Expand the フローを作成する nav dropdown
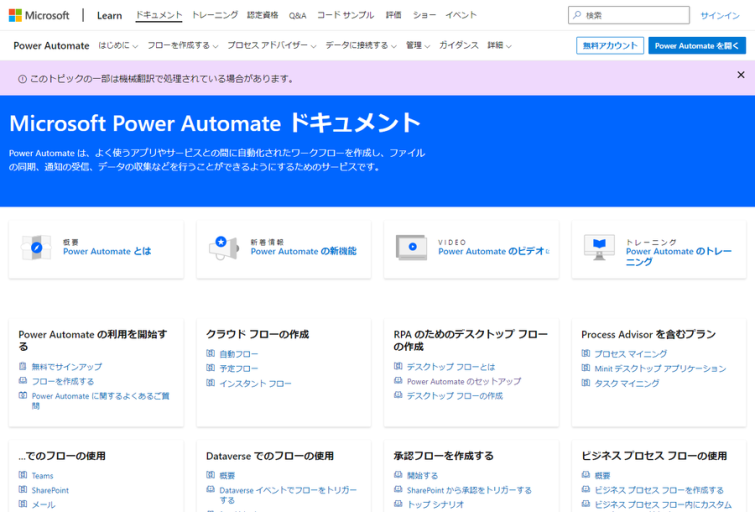 pyautogui.click(x=182, y=45)
